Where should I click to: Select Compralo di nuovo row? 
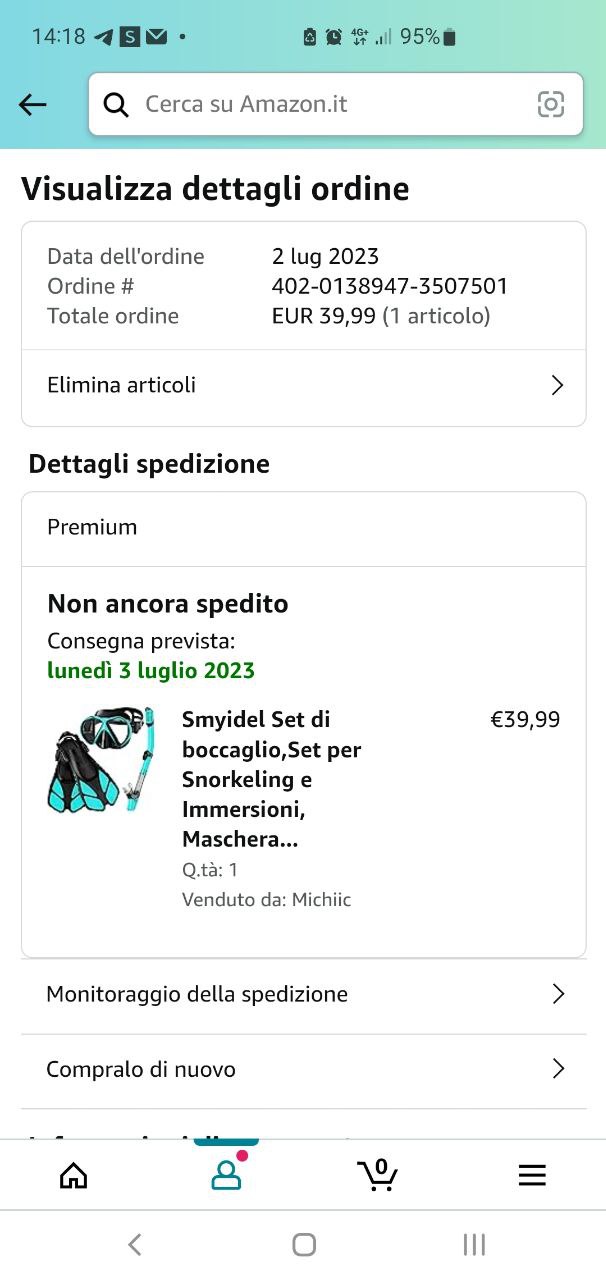click(141, 1069)
